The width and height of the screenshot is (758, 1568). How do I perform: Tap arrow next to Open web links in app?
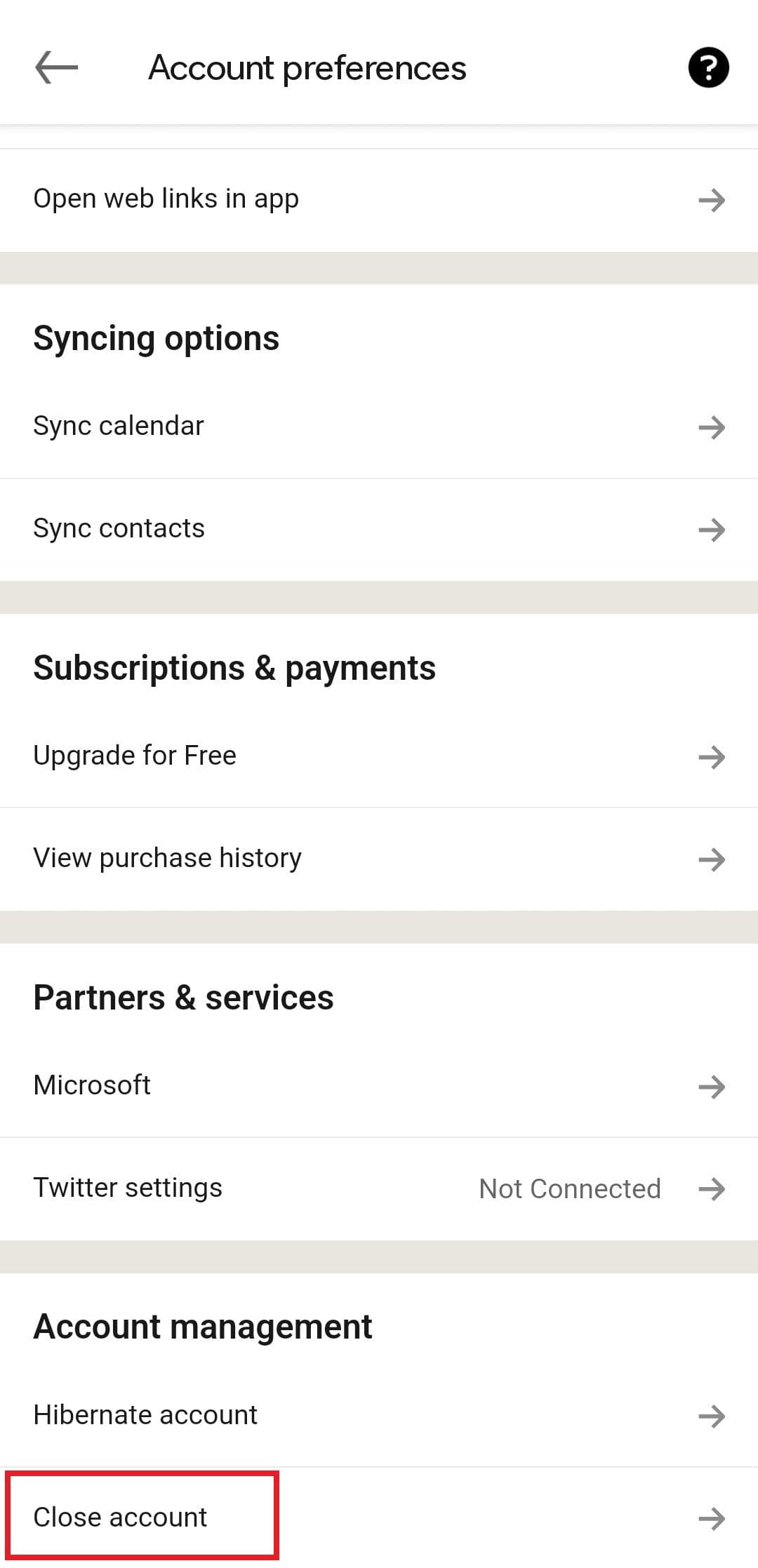(712, 200)
